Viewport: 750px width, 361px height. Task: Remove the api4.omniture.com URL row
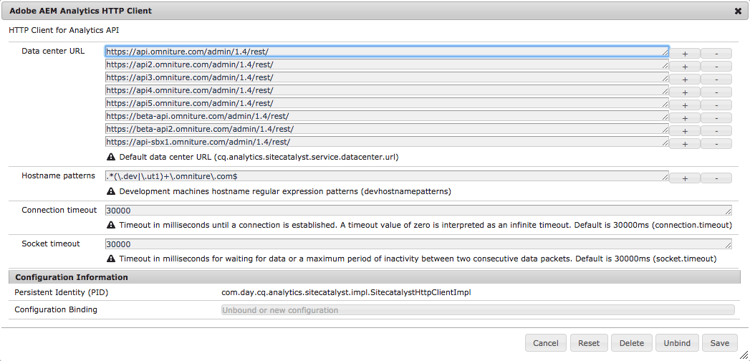pyautogui.click(x=716, y=92)
